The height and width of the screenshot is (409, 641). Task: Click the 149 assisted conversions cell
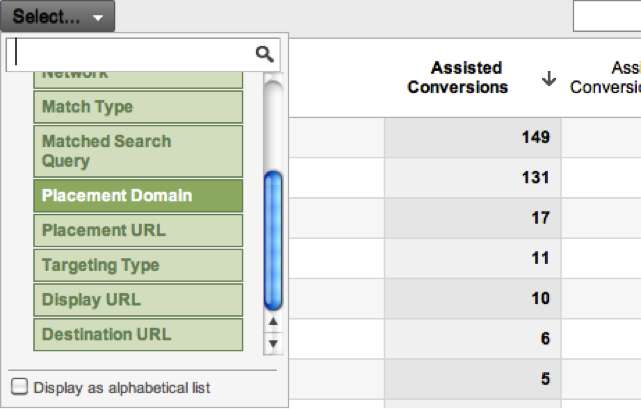pos(473,137)
